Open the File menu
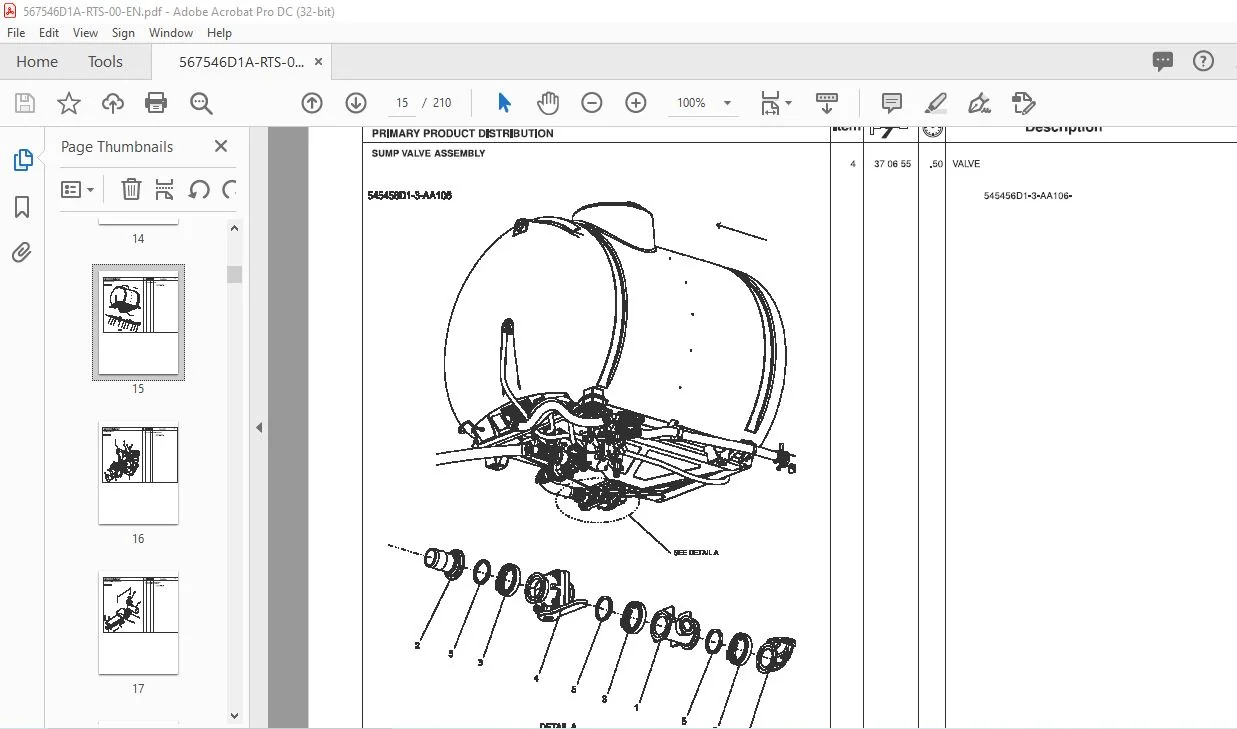Screen dimensions: 1237x729 pyautogui.click(x=17, y=33)
